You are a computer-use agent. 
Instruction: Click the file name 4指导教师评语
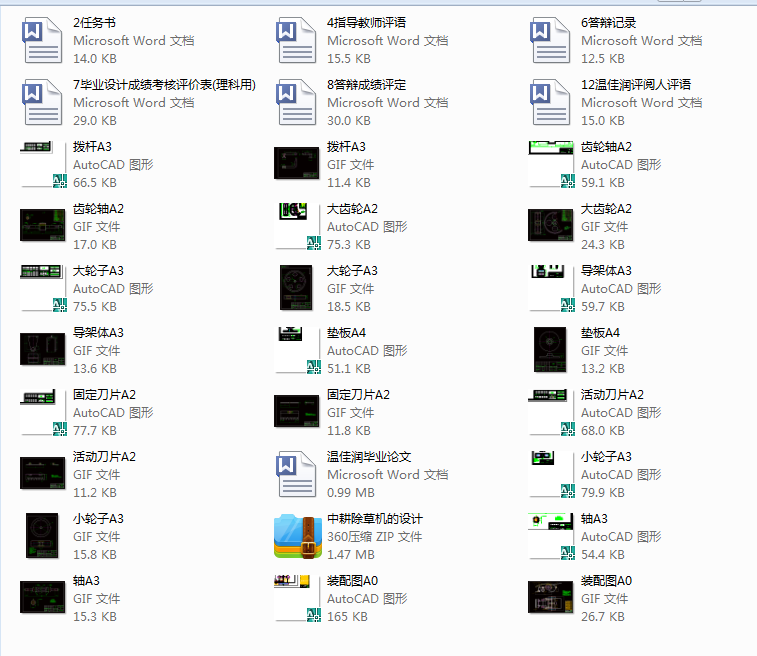[x=366, y=23]
